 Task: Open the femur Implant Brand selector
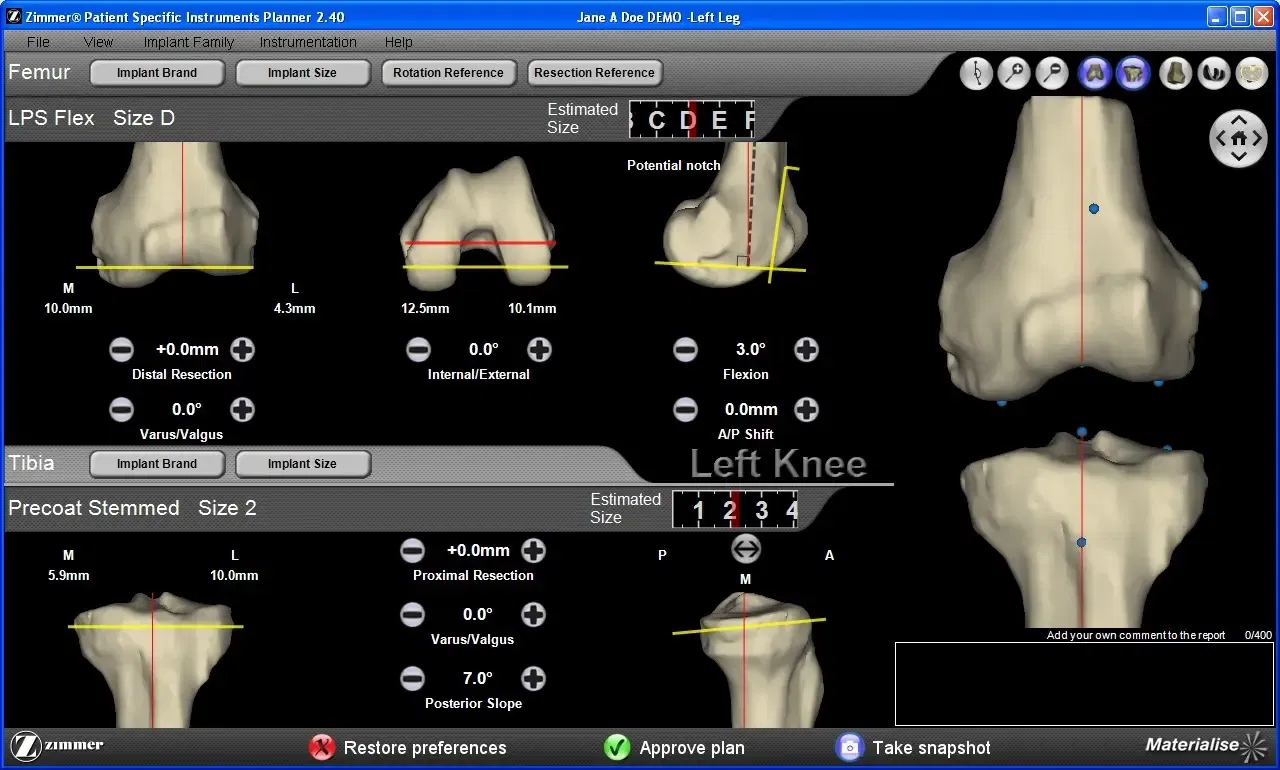(x=156, y=72)
